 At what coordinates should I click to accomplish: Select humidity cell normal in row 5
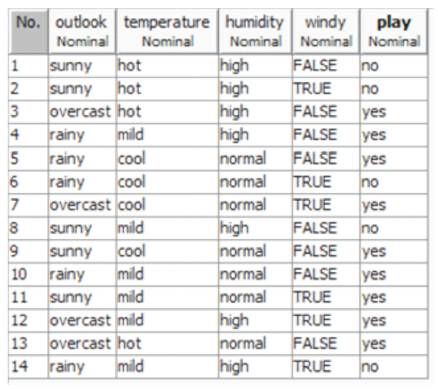(x=255, y=158)
